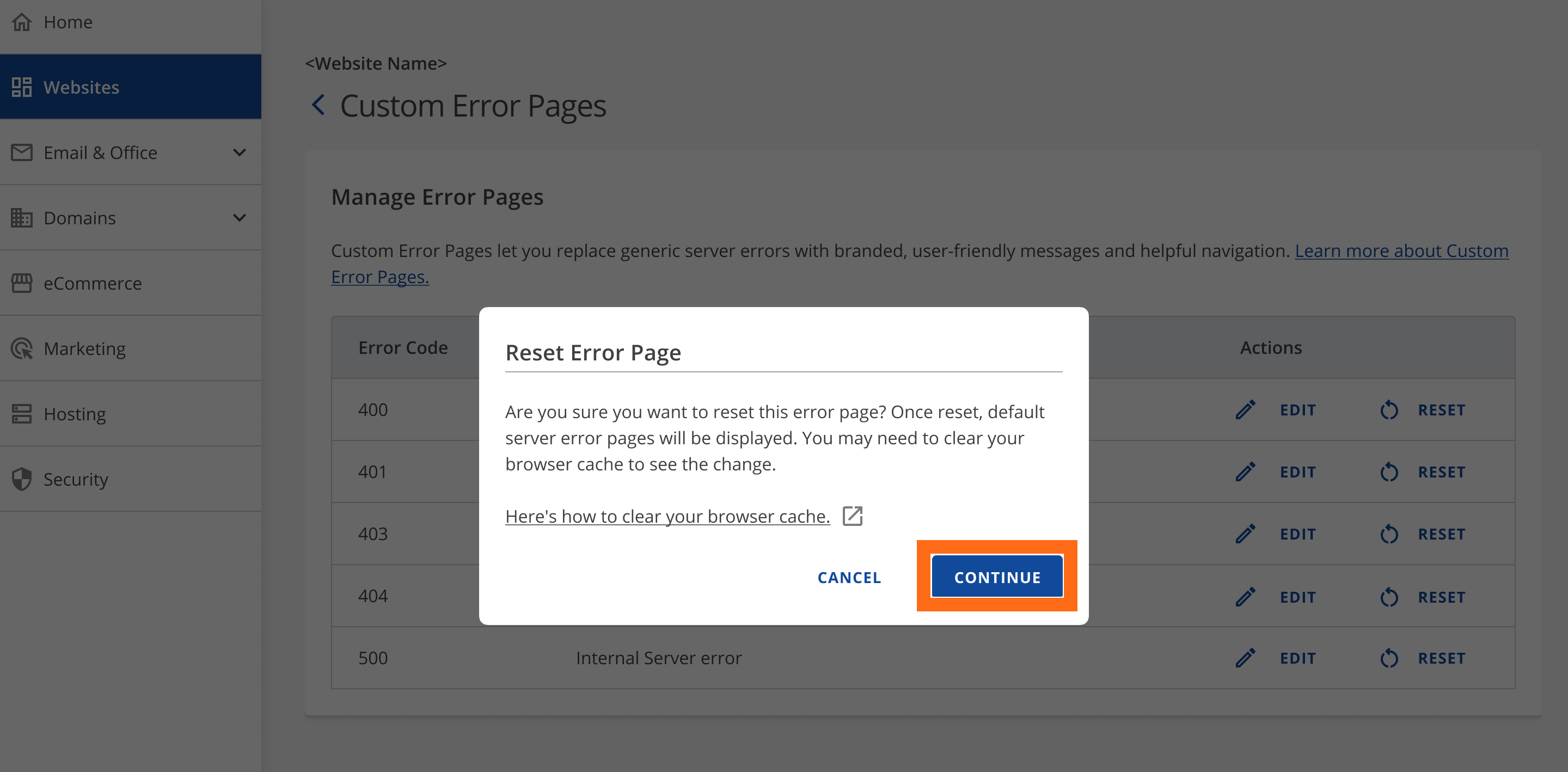Select the Hosting server icon
The image size is (1568, 772).
22,413
